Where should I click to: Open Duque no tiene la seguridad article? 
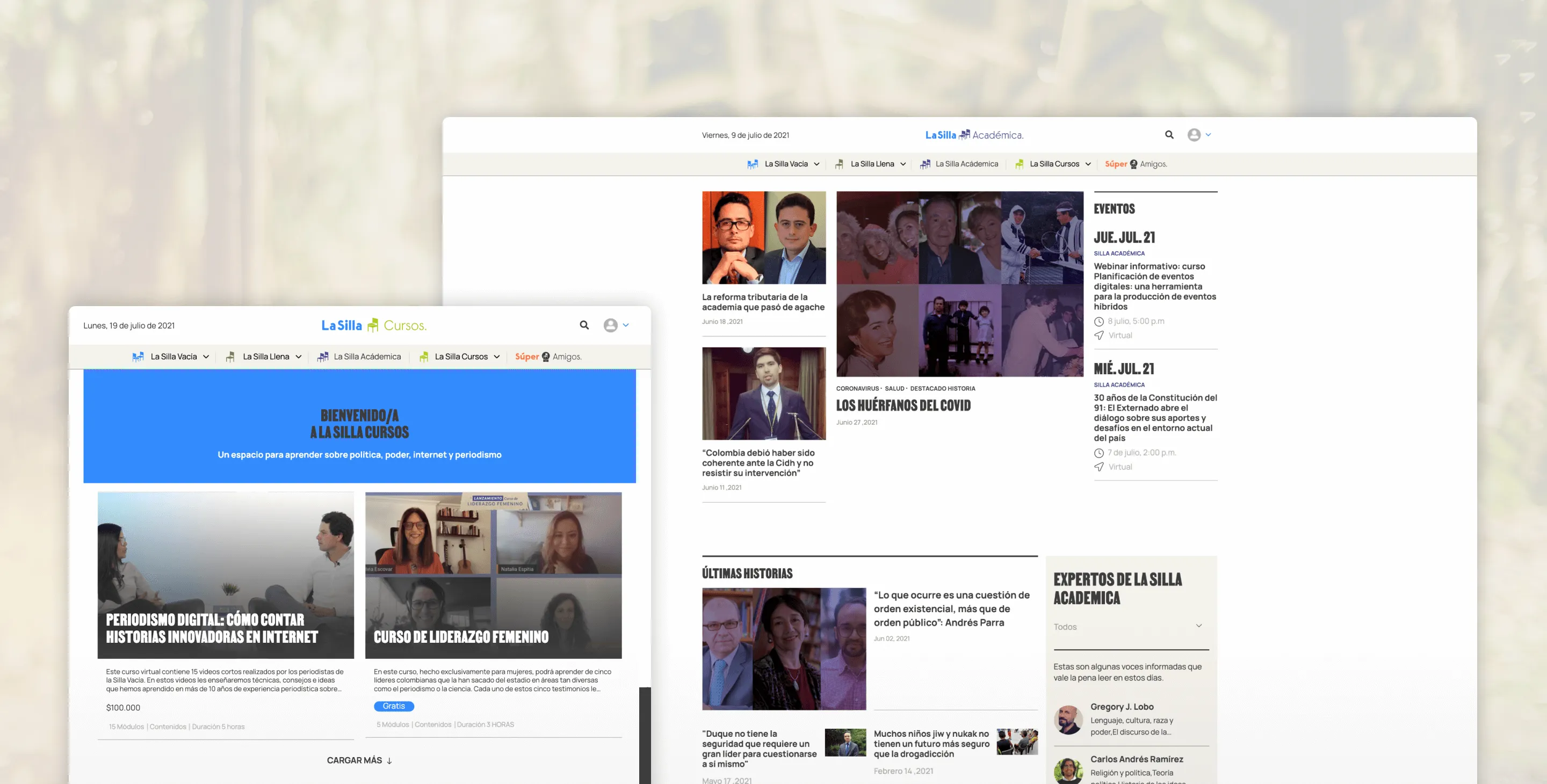760,749
